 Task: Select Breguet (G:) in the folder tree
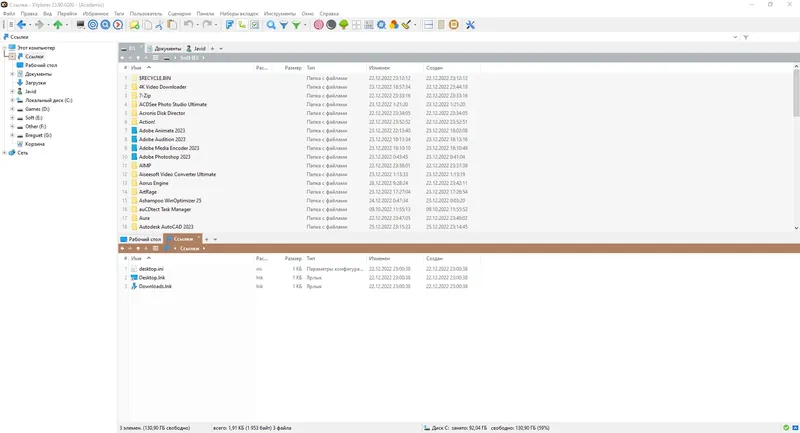point(38,135)
